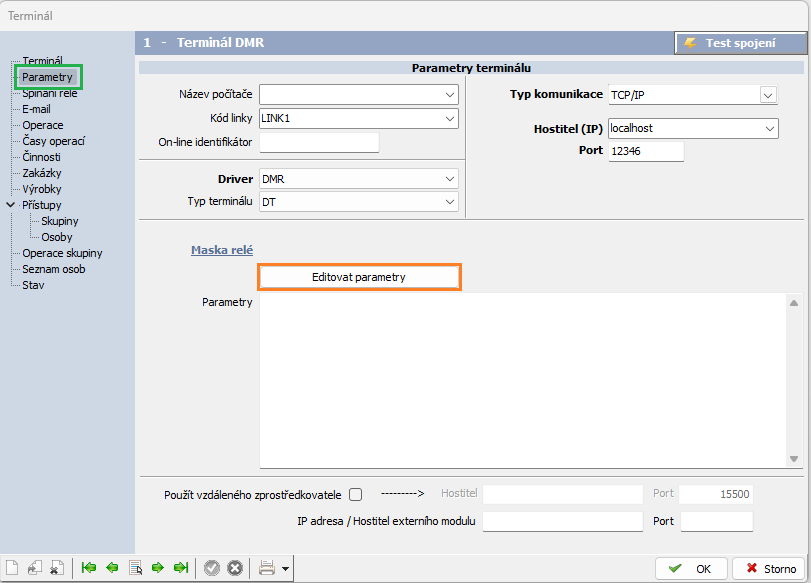811x583 pixels.
Task: Click the Test spojení button
Action: click(x=740, y=43)
